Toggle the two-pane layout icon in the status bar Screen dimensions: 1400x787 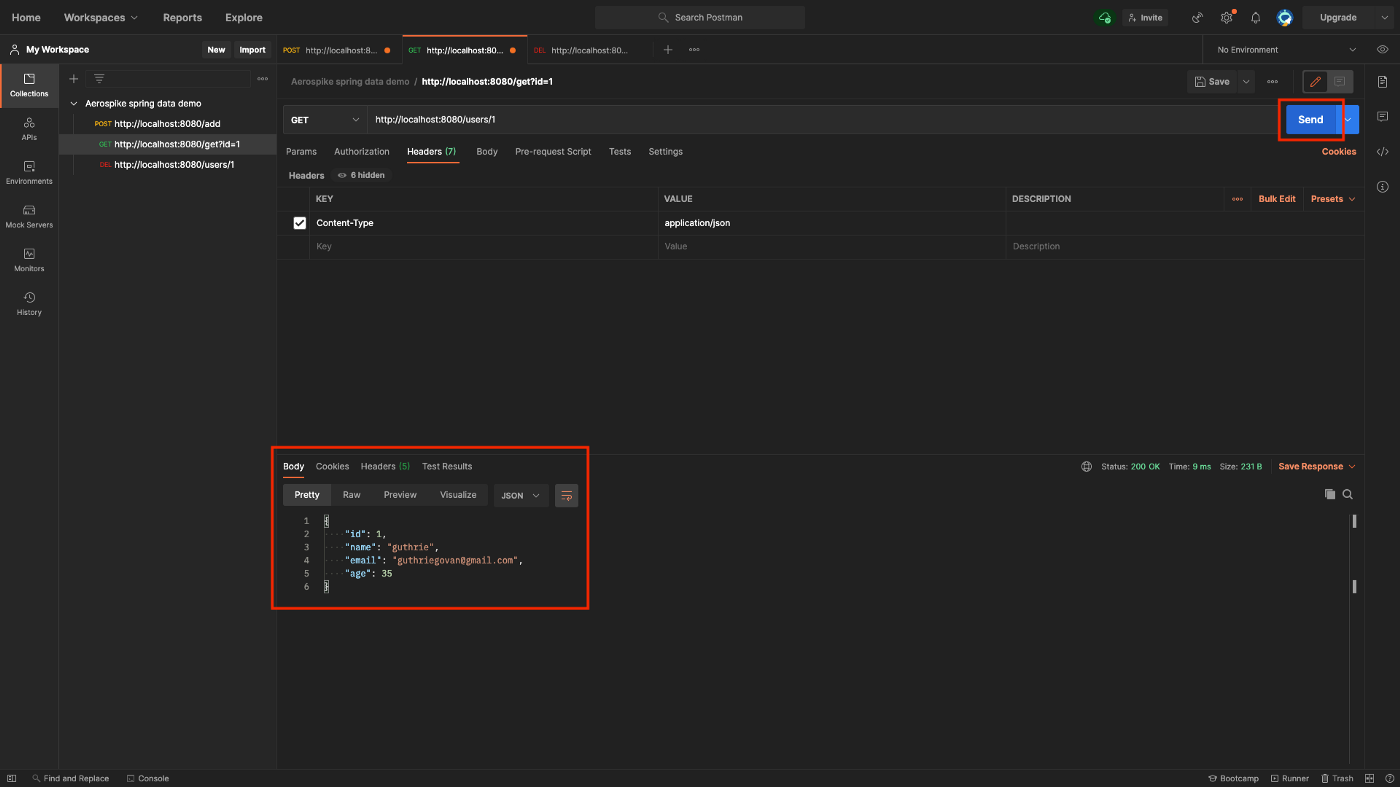coord(1370,778)
